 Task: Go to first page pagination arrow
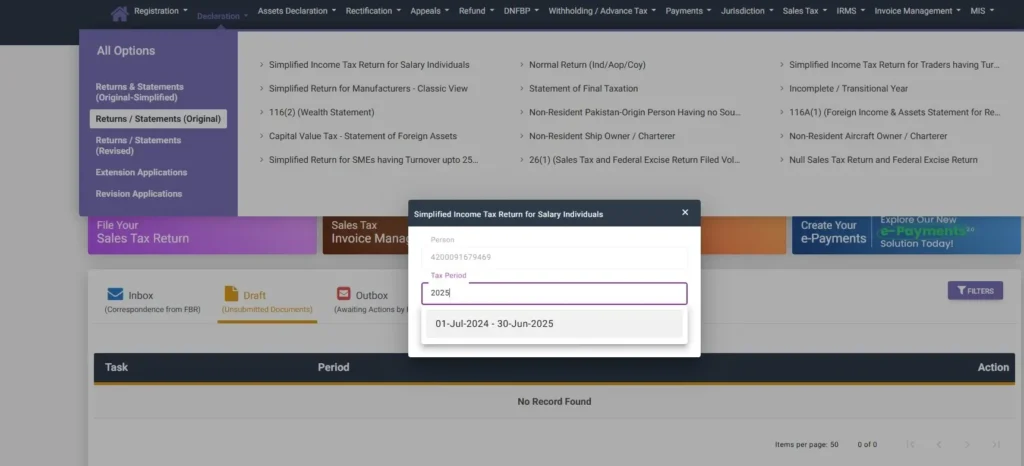(910, 444)
